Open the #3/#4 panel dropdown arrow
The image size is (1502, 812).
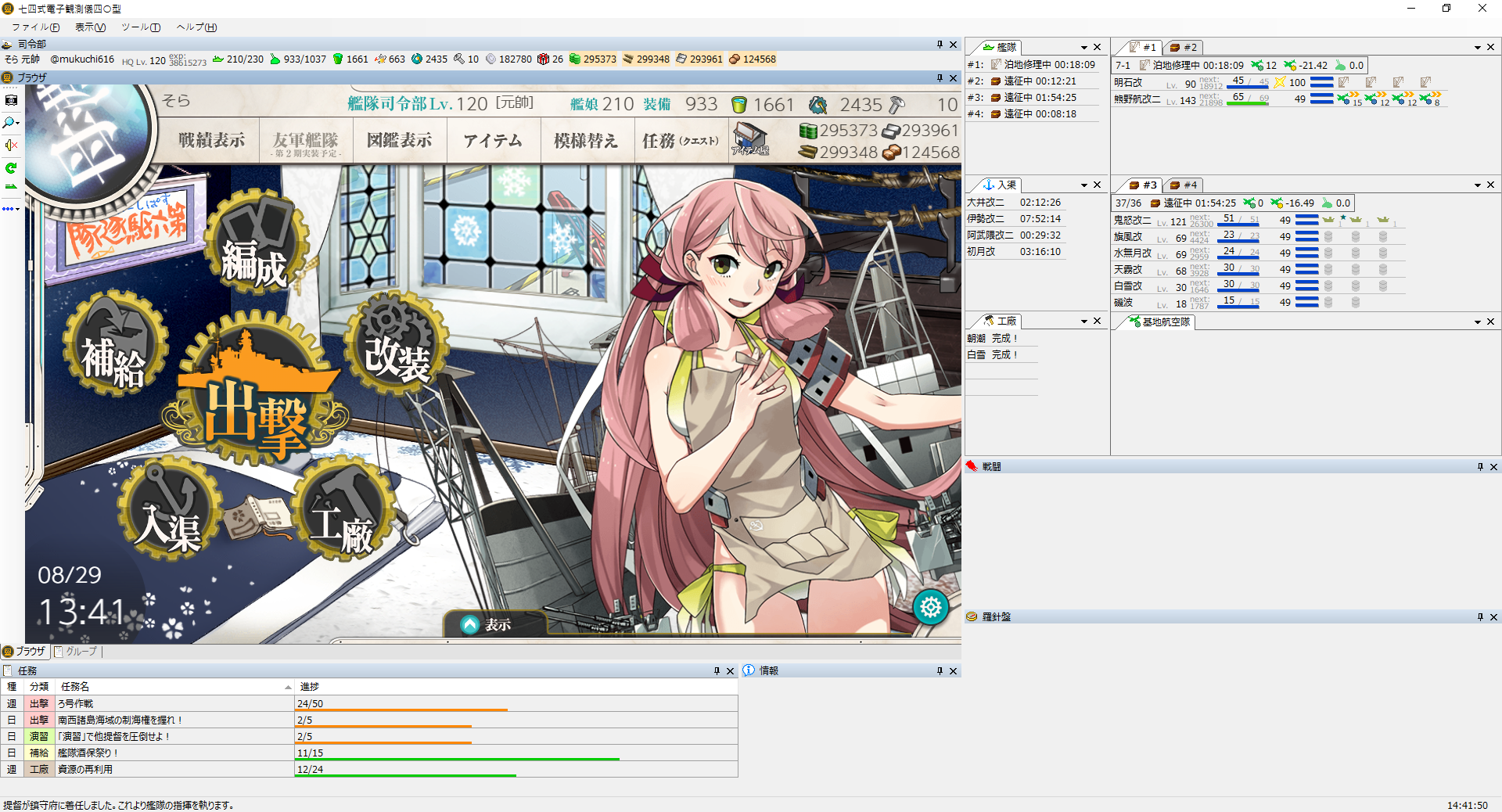click(x=1478, y=185)
